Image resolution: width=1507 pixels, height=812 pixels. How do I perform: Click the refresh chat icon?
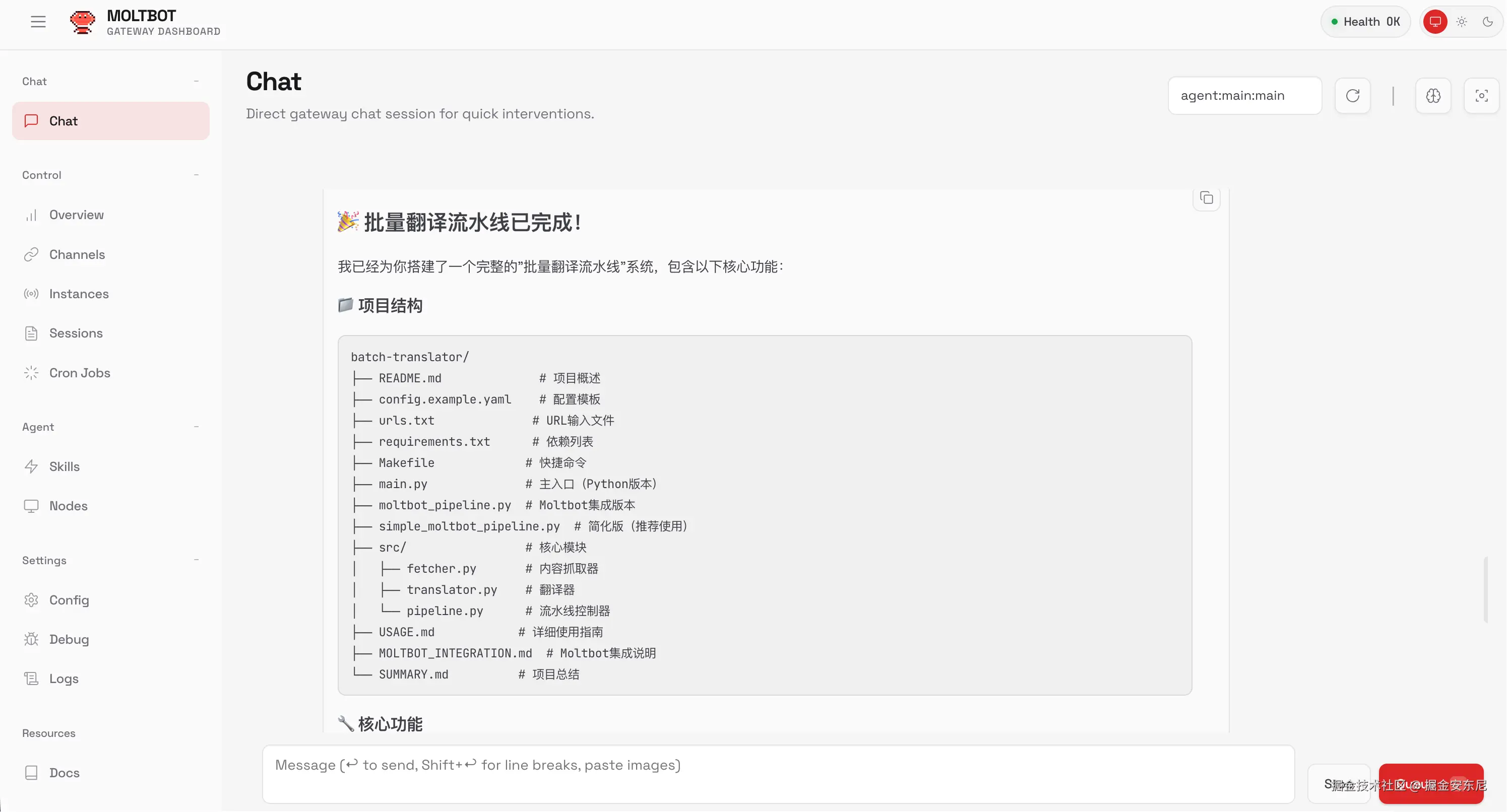(x=1352, y=95)
